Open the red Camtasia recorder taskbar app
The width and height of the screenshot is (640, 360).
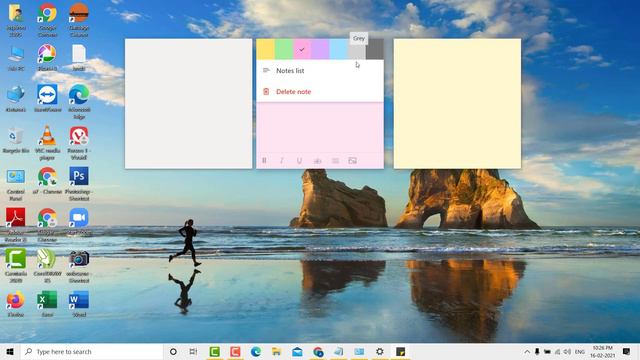(235, 351)
